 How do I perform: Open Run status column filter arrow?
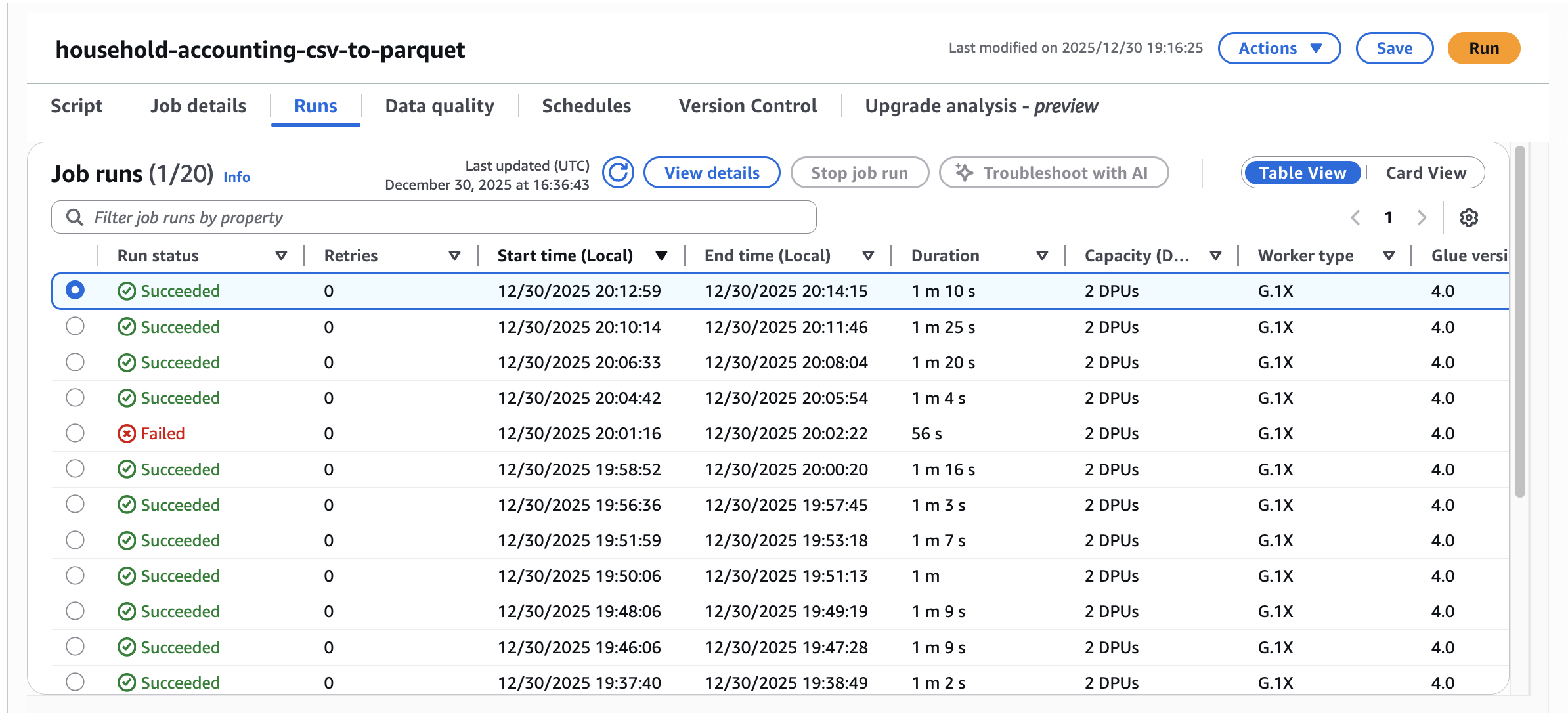pos(281,255)
